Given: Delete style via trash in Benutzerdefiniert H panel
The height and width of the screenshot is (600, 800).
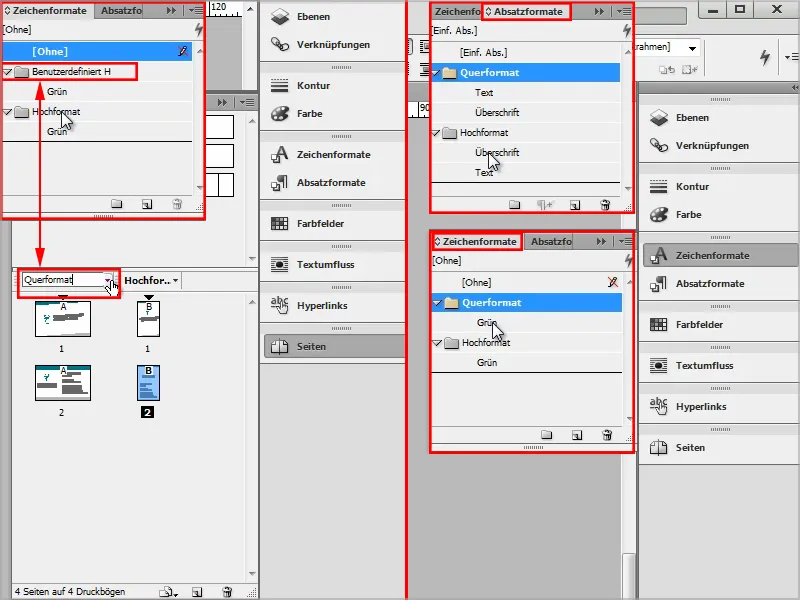Looking at the screenshot, I should [x=177, y=204].
